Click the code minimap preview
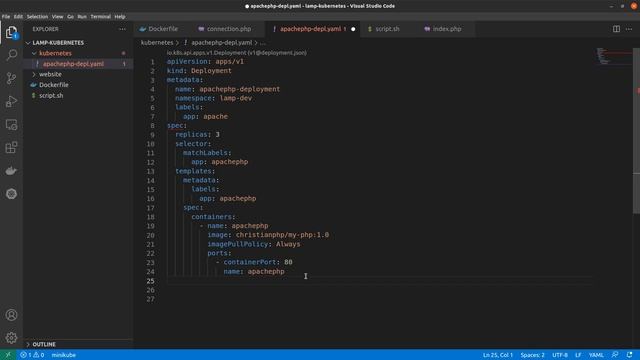This screenshot has width=640, height=360. coord(614,56)
